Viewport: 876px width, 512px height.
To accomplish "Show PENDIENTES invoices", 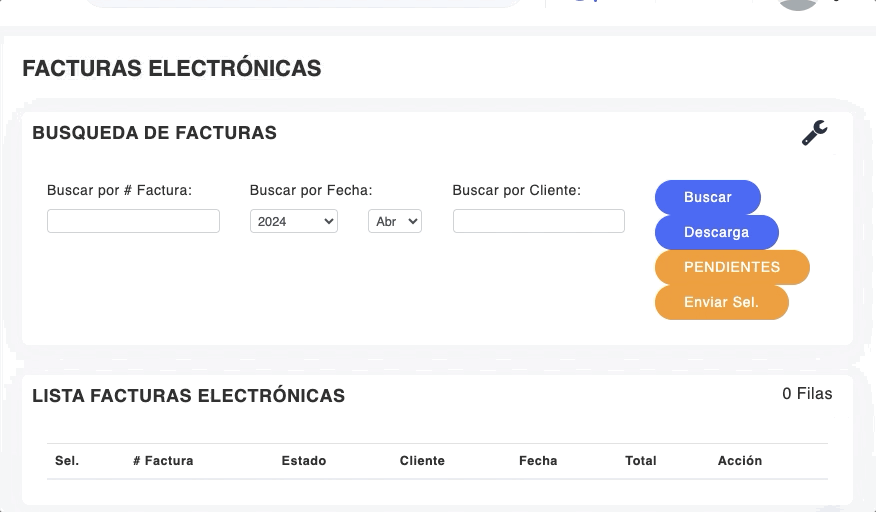I will pyautogui.click(x=731, y=267).
